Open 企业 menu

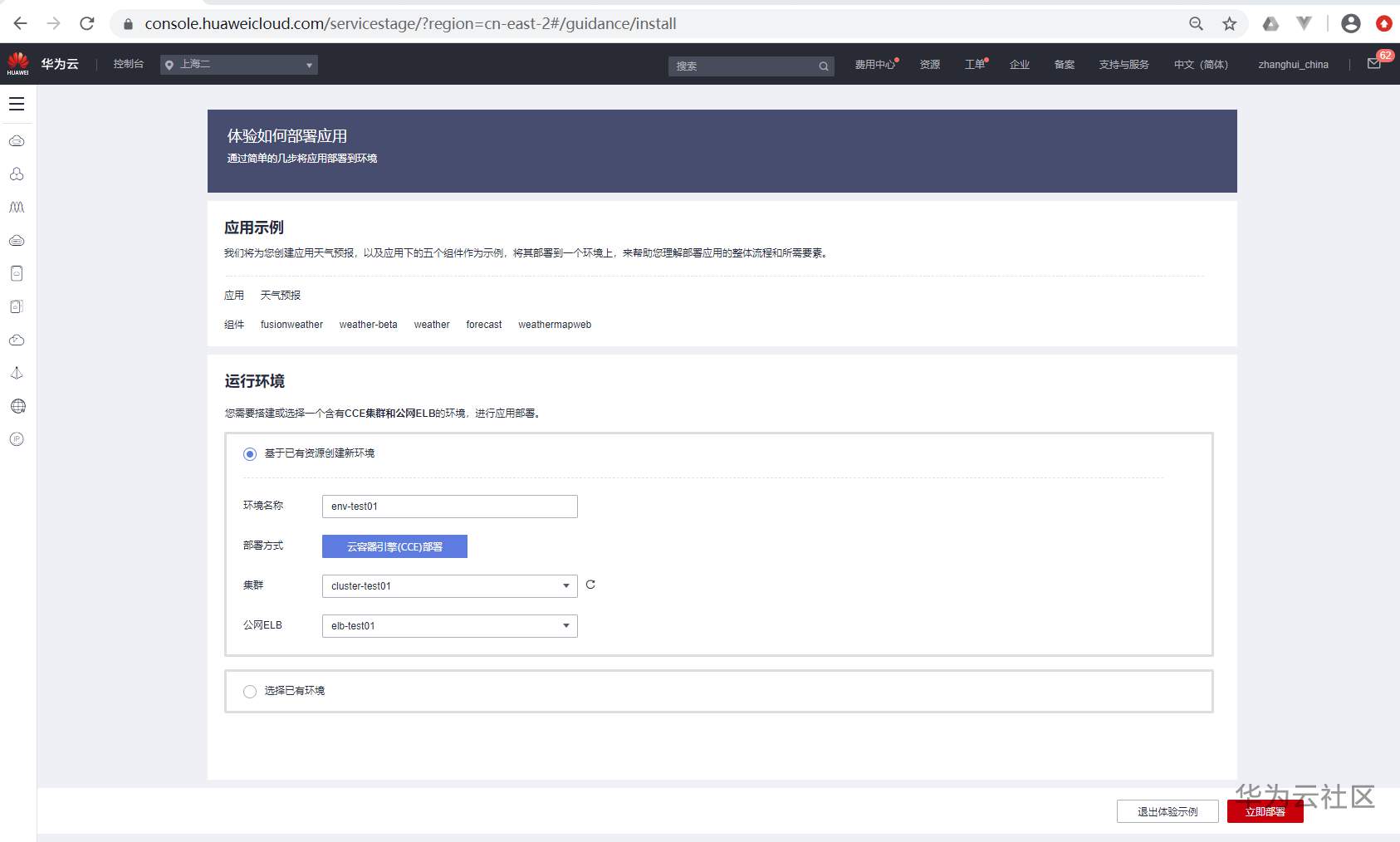click(x=1020, y=65)
